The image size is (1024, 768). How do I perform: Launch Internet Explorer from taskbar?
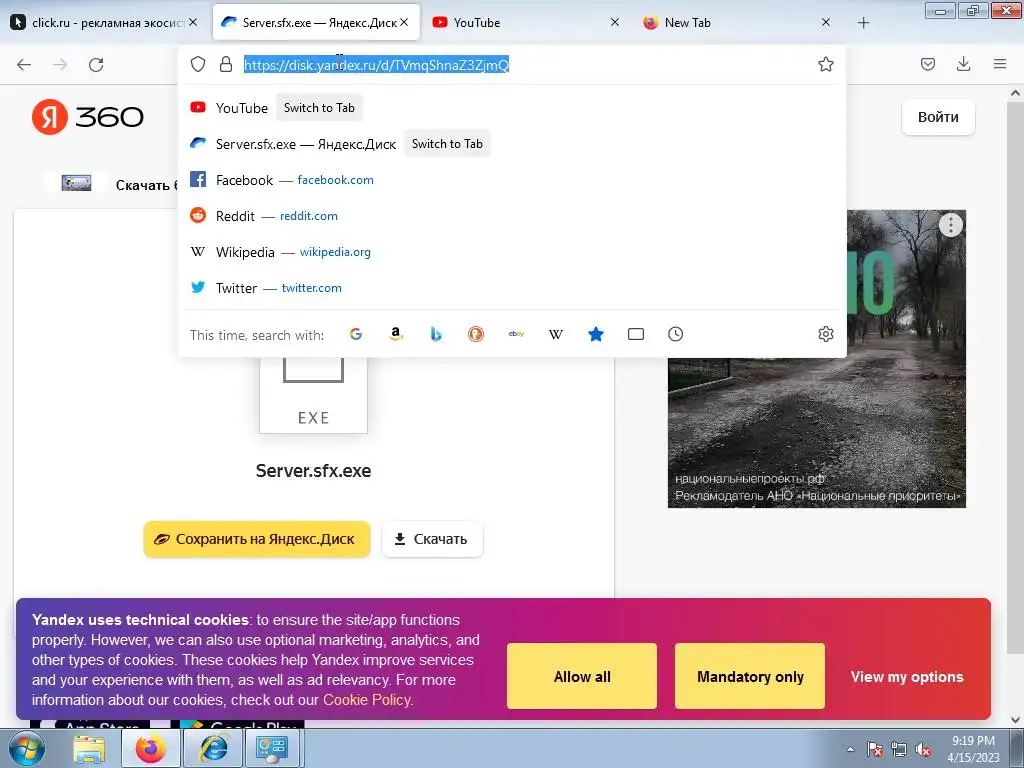point(214,748)
